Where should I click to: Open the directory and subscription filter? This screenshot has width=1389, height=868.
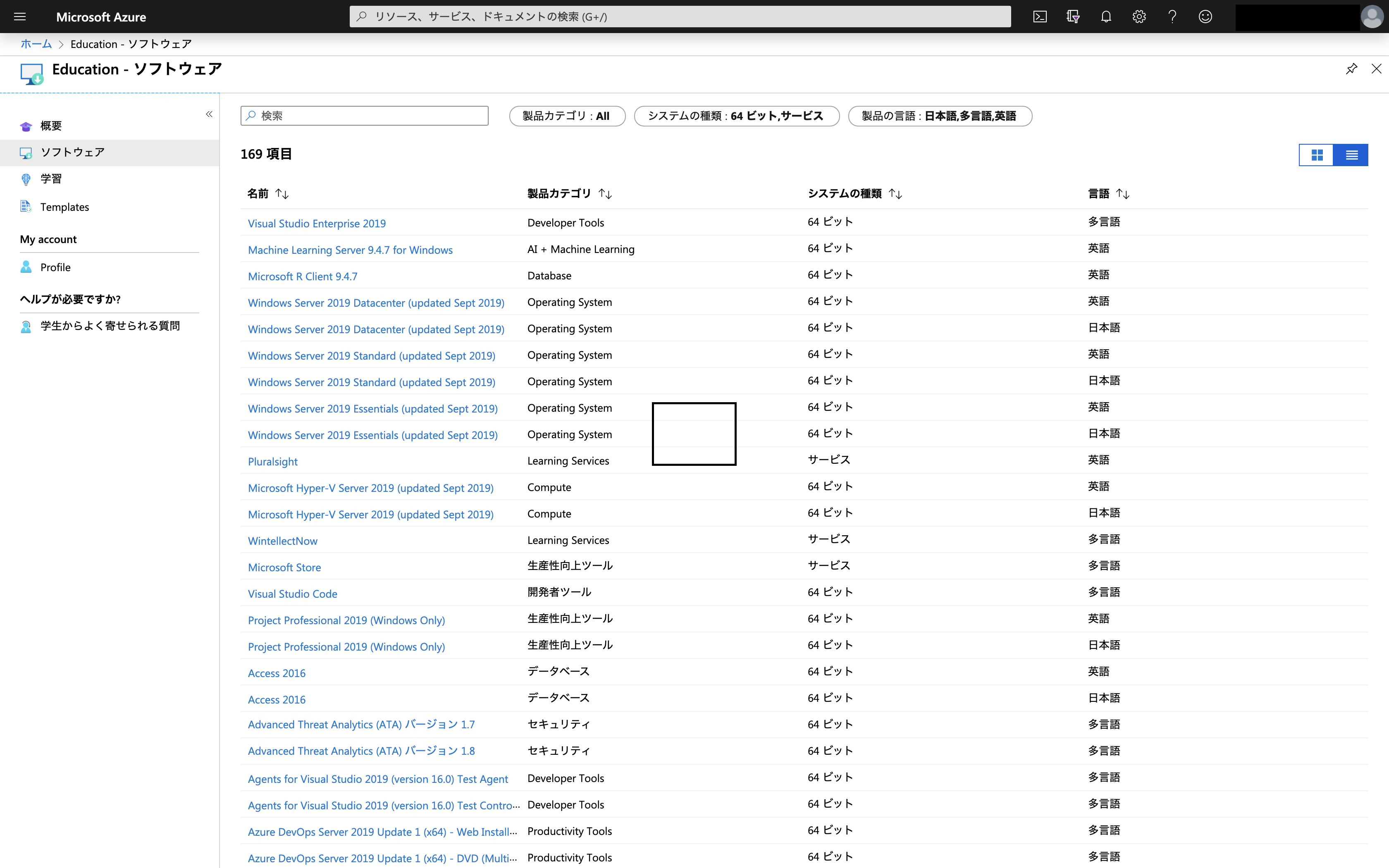pyautogui.click(x=1073, y=16)
